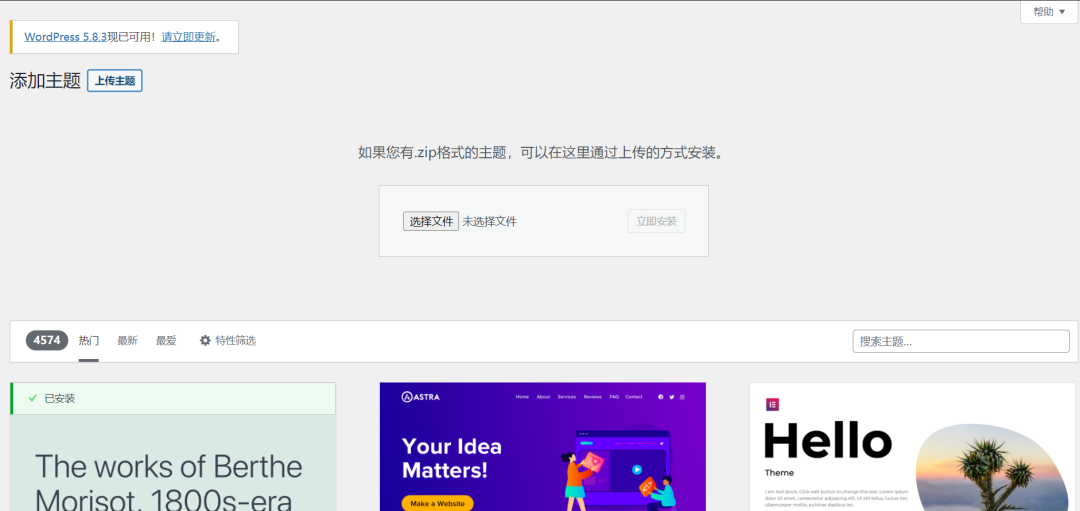1080x511 pixels.
Task: Click the Facebook icon in Astra preview
Action: click(x=661, y=397)
